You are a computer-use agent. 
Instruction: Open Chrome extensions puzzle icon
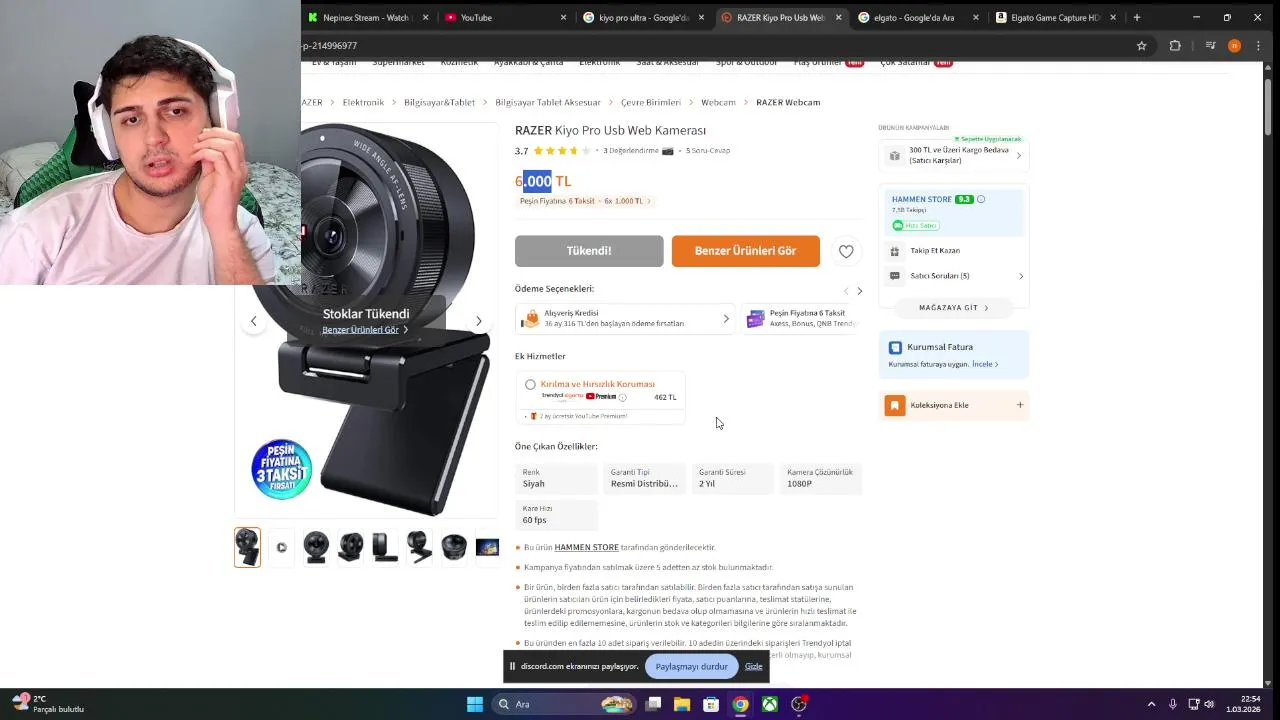[x=1175, y=46]
